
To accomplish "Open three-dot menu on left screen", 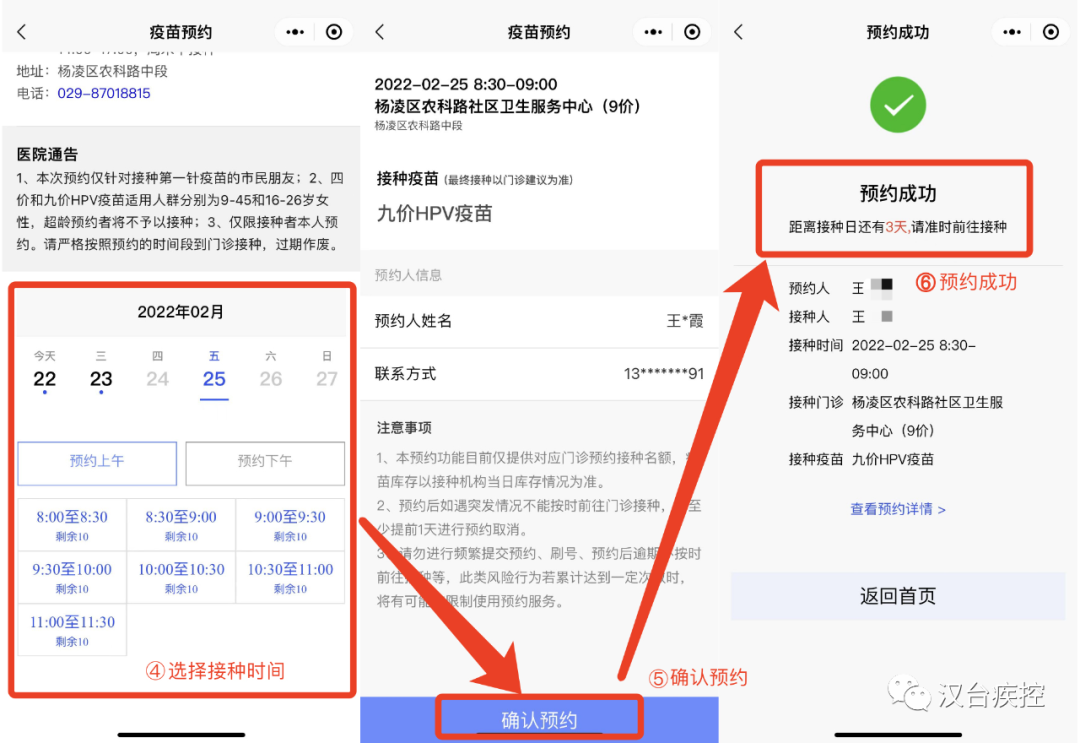I will 295,32.
